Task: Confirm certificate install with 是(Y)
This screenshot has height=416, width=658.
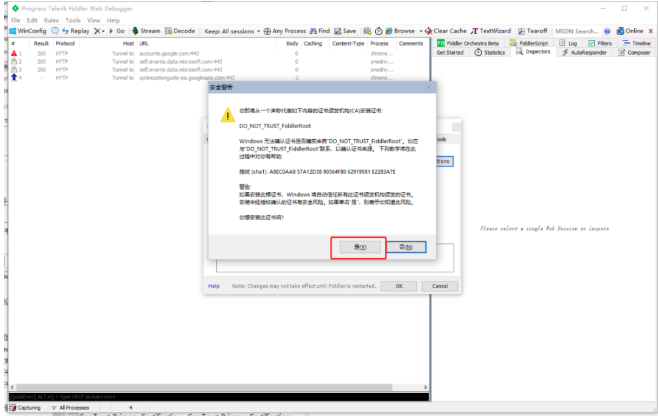Action: pos(360,247)
